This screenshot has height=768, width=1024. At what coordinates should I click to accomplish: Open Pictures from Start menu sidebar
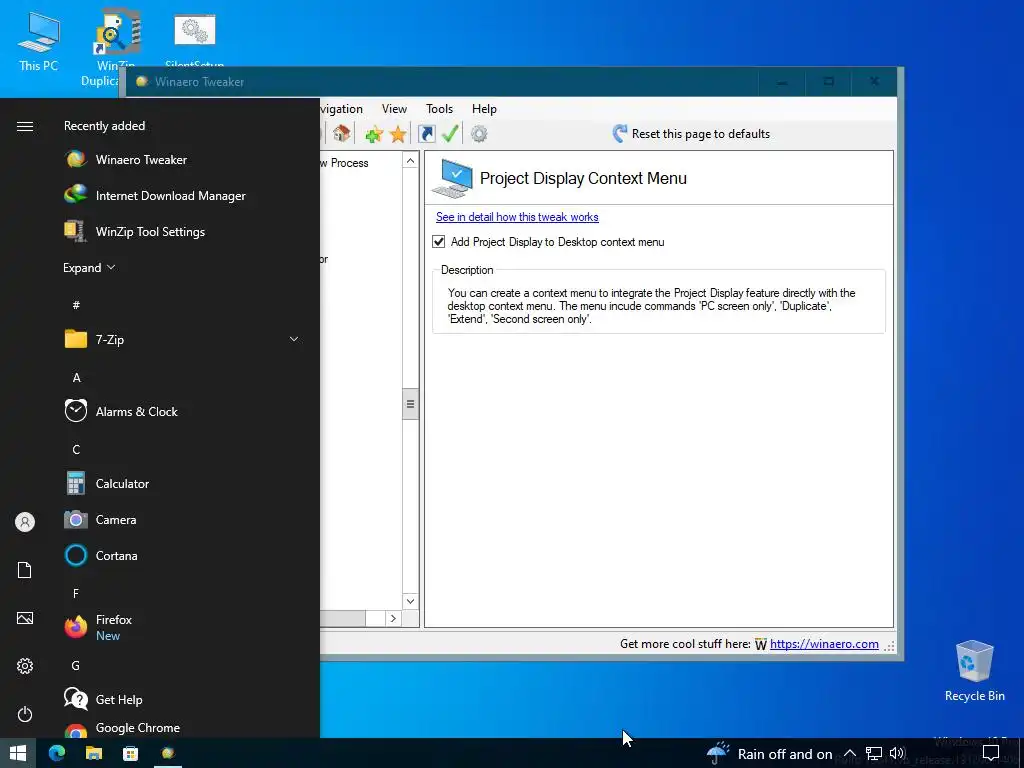(x=25, y=618)
